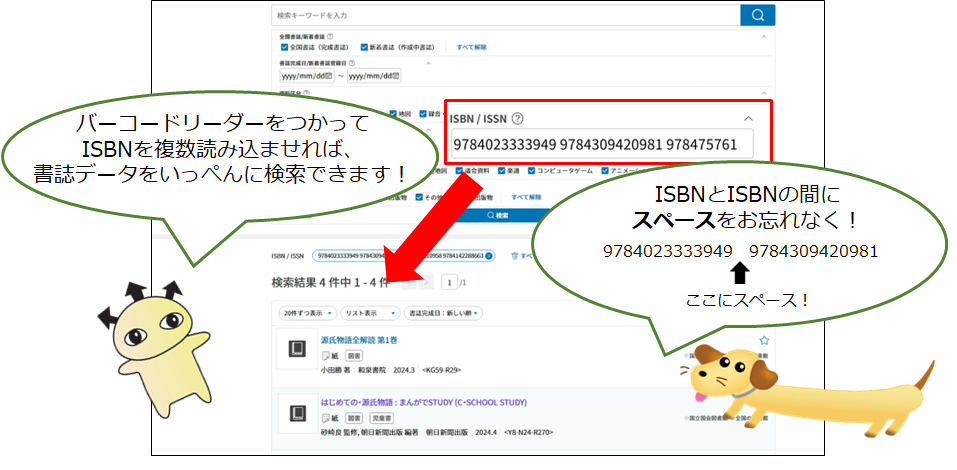Click the end date yyyy/mm/dd field
957x470 pixels.
pyautogui.click(x=374, y=76)
